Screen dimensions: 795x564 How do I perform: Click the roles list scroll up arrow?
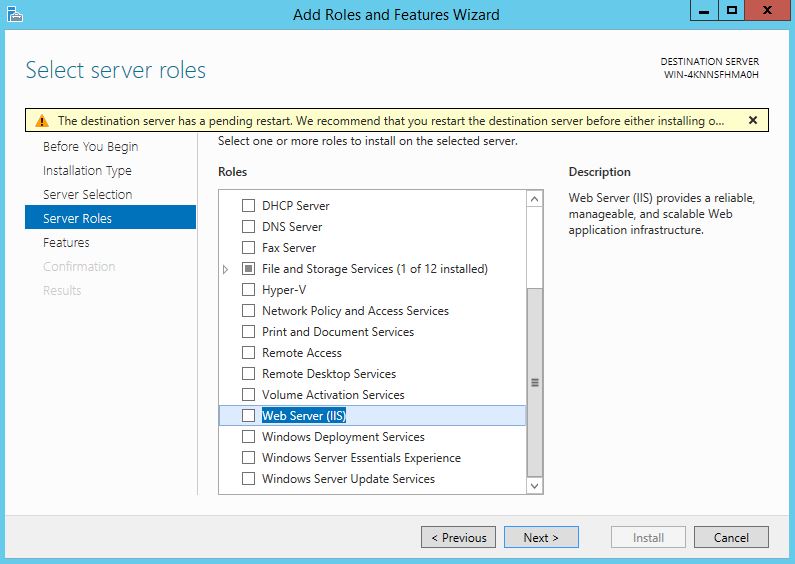point(534,199)
